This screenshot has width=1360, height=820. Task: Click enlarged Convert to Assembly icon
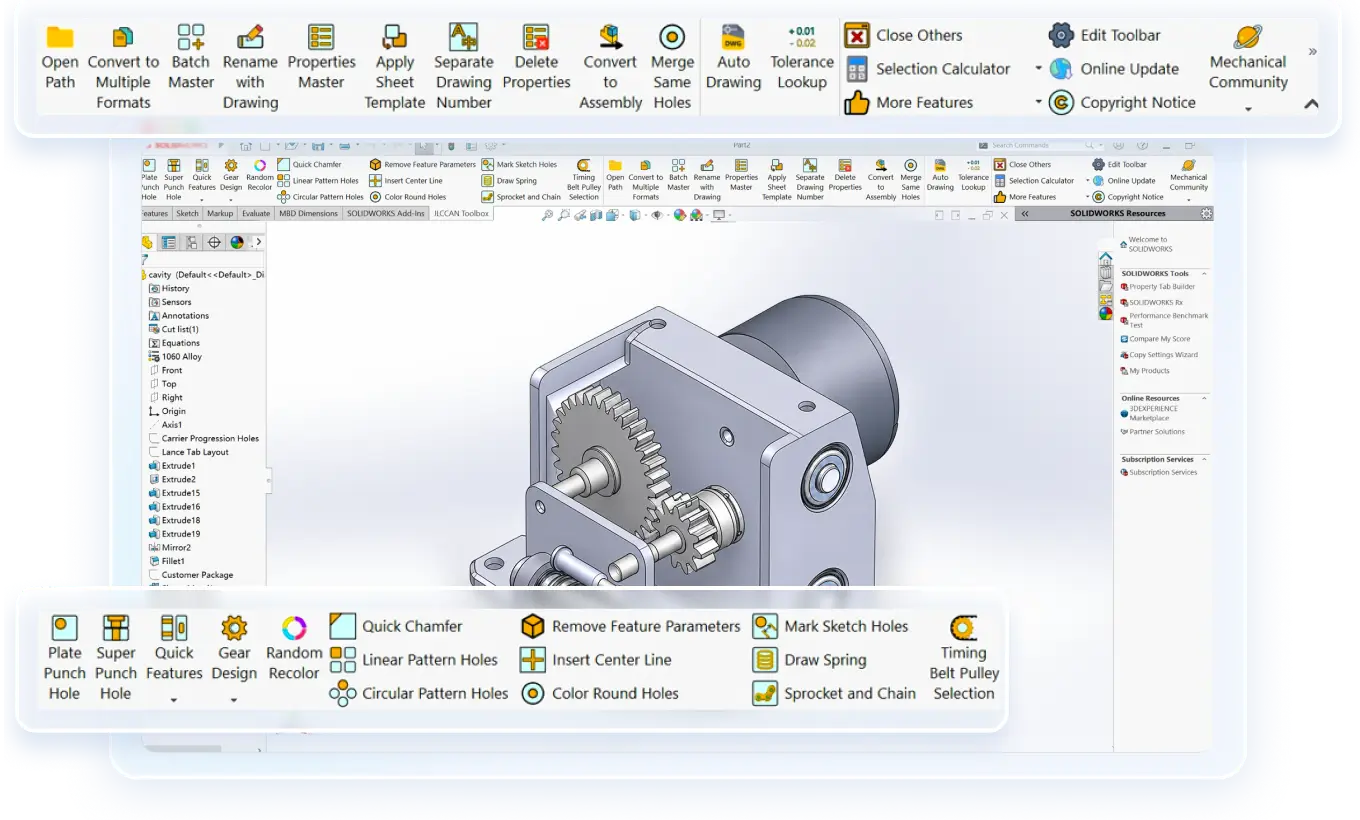pos(610,37)
